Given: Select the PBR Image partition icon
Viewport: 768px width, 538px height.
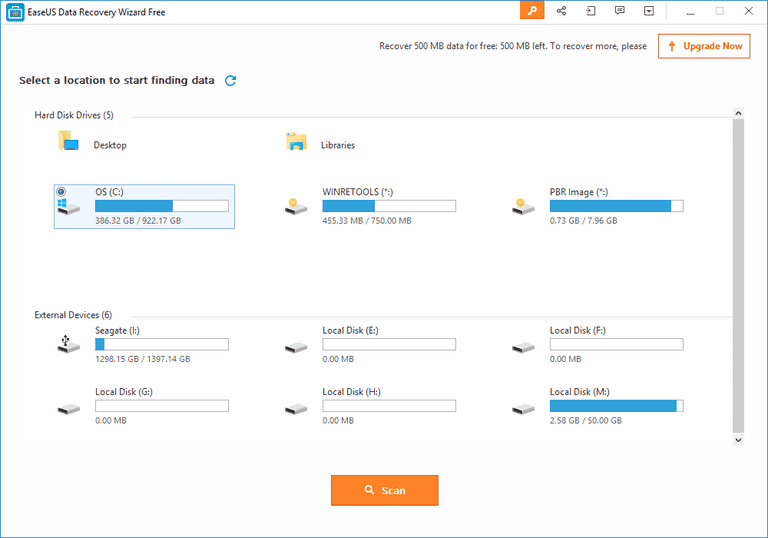Looking at the screenshot, I should 523,206.
